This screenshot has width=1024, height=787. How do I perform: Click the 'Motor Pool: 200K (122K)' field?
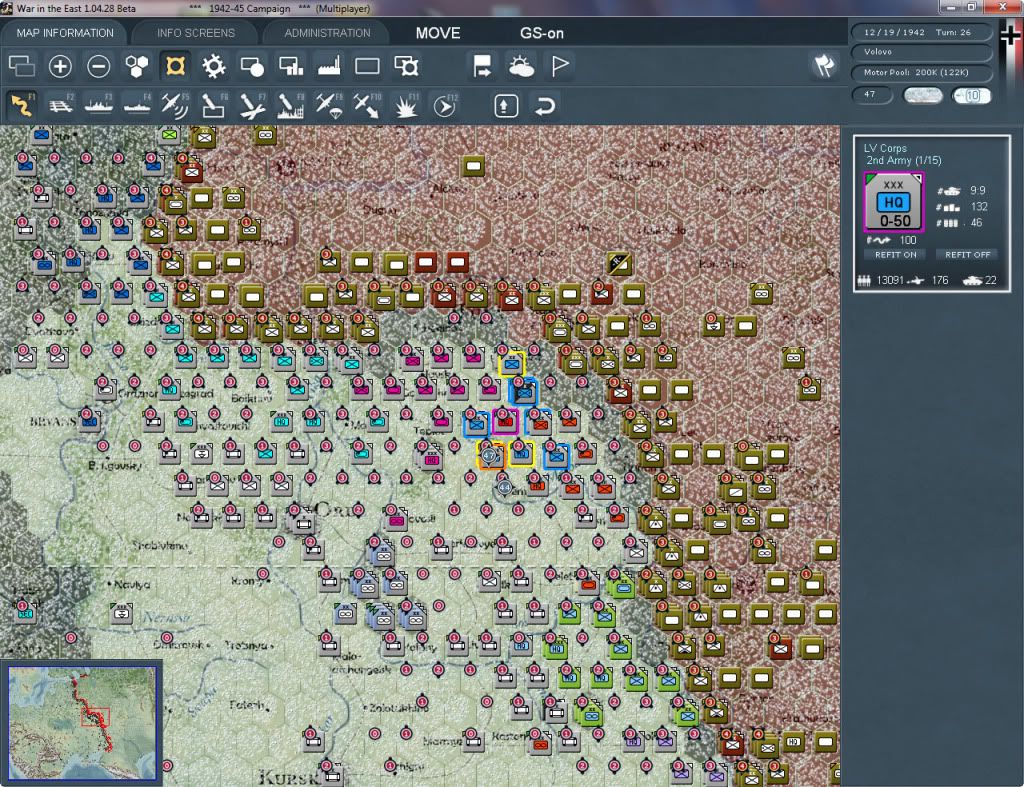coord(921,72)
